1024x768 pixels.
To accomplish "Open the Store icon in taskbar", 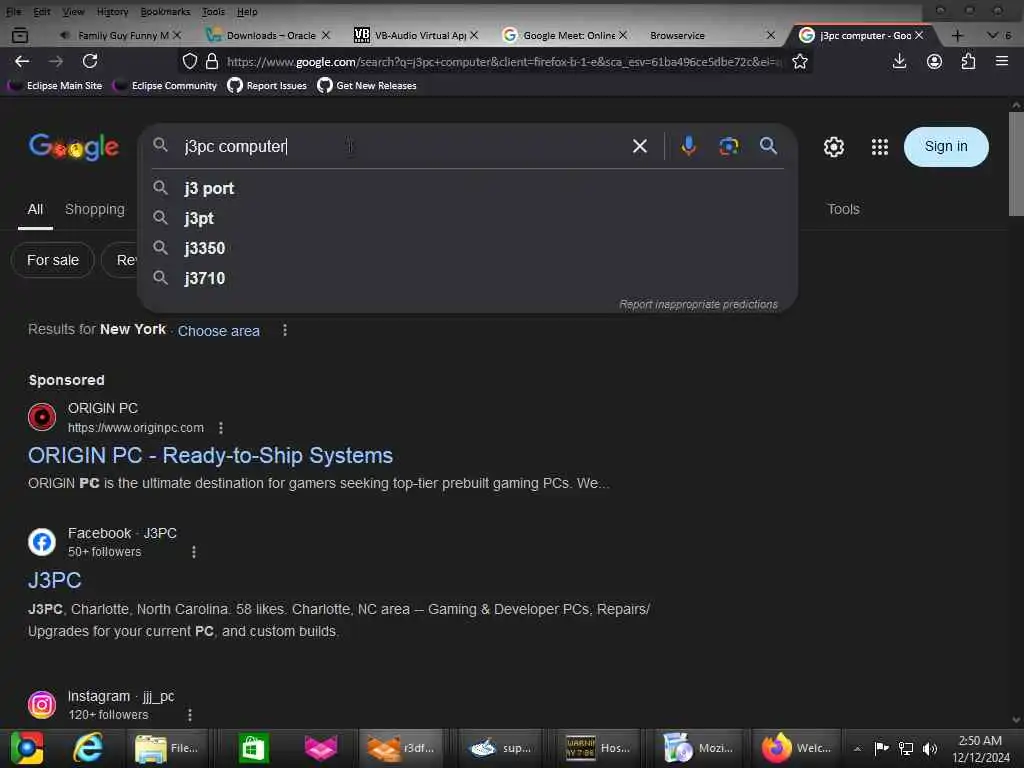I will 253,748.
